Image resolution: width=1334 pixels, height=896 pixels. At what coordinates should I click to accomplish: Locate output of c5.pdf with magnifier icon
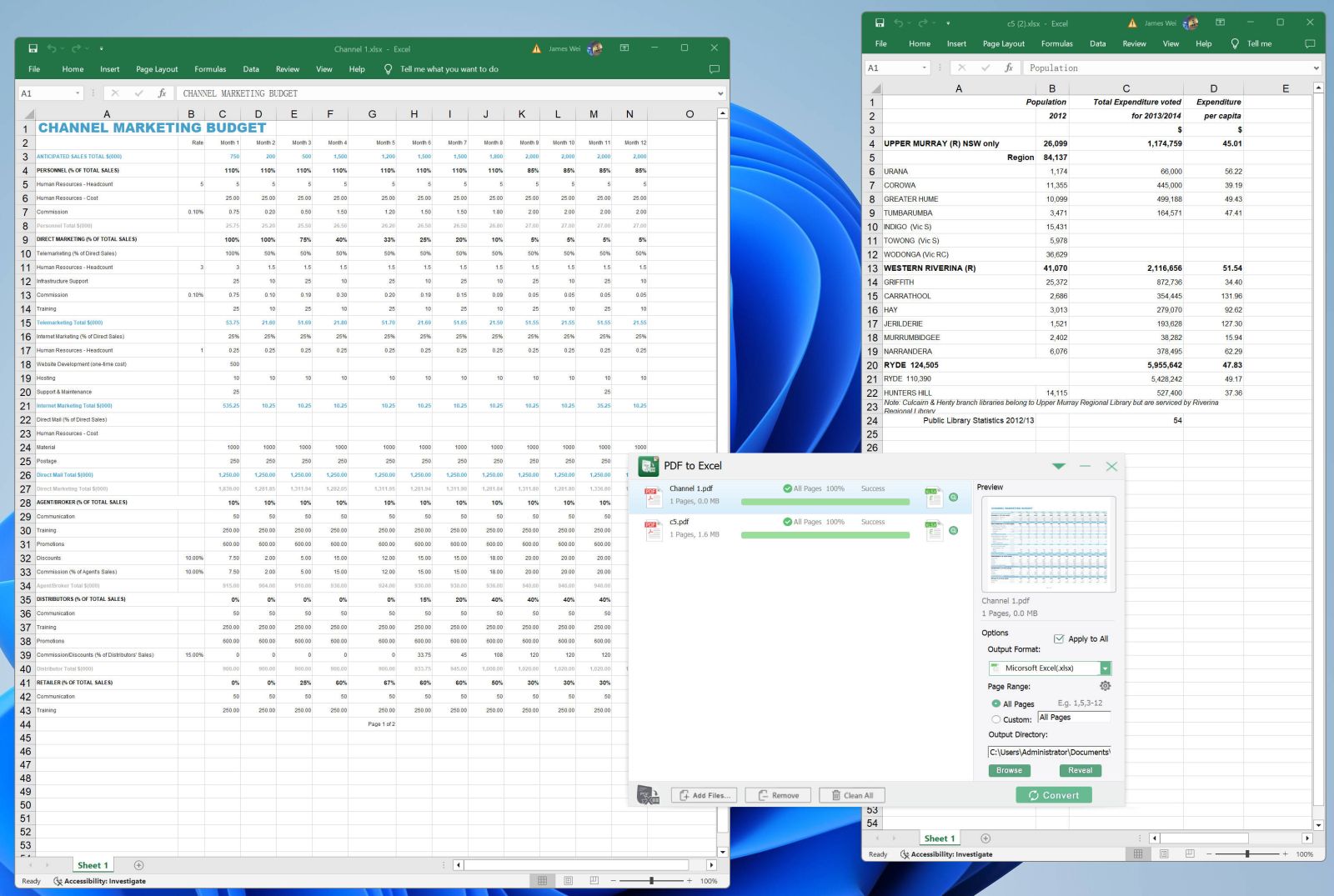(x=953, y=531)
